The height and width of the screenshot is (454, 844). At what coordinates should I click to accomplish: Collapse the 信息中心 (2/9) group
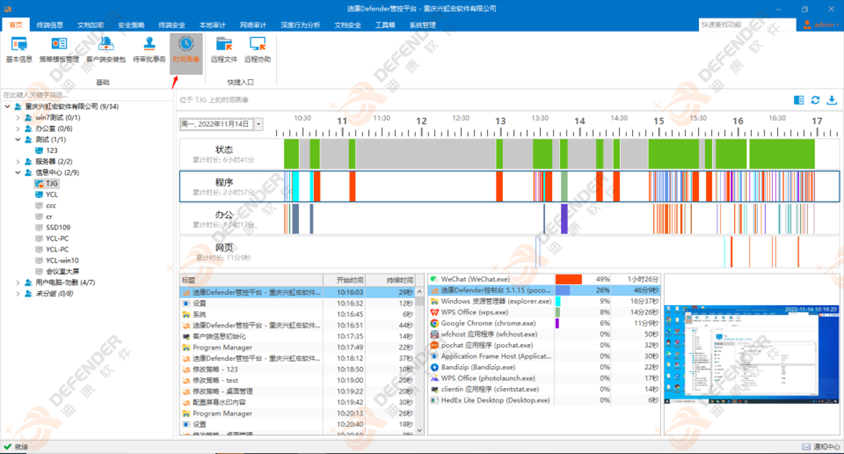(18, 172)
